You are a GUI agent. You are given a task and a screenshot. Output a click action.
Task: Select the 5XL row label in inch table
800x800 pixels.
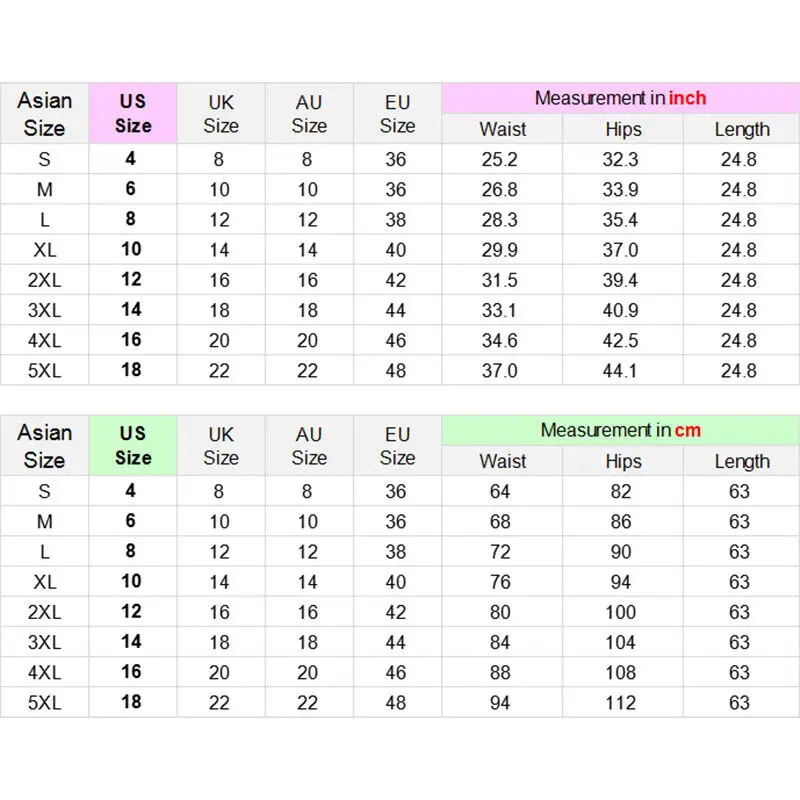pos(44,370)
